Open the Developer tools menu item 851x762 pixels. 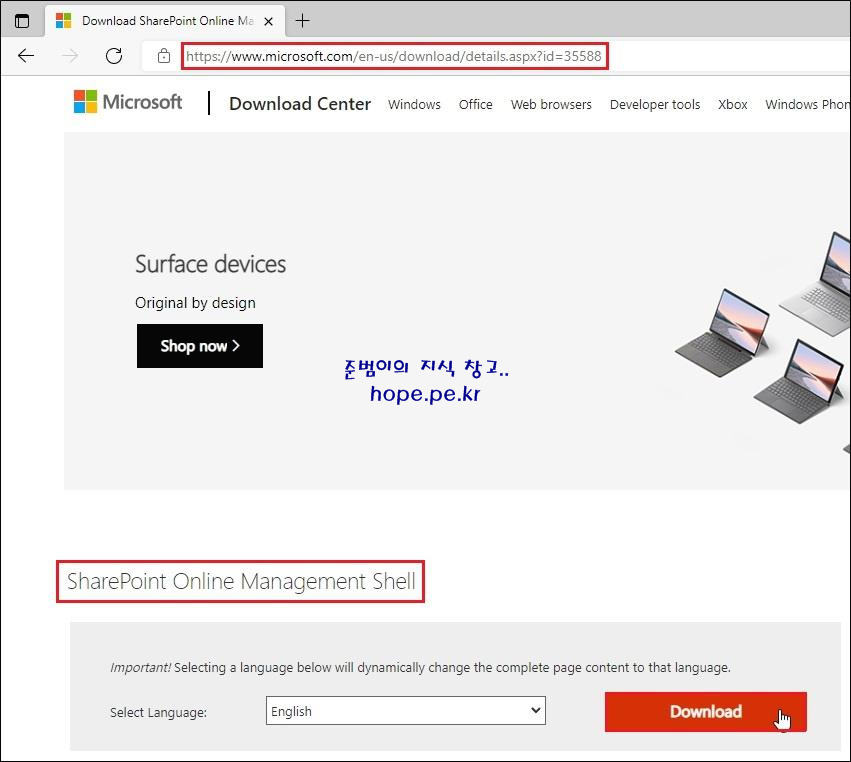tap(655, 104)
